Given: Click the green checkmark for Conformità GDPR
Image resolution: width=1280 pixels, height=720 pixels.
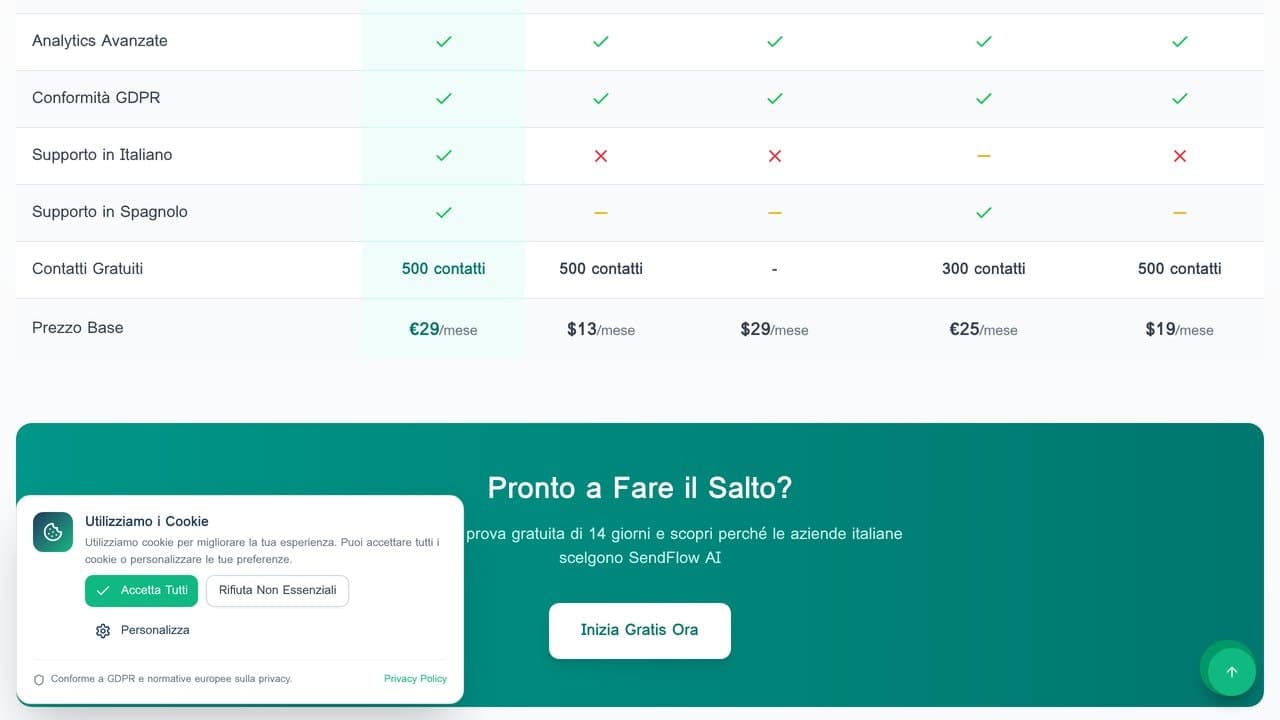Looking at the screenshot, I should [x=442, y=98].
